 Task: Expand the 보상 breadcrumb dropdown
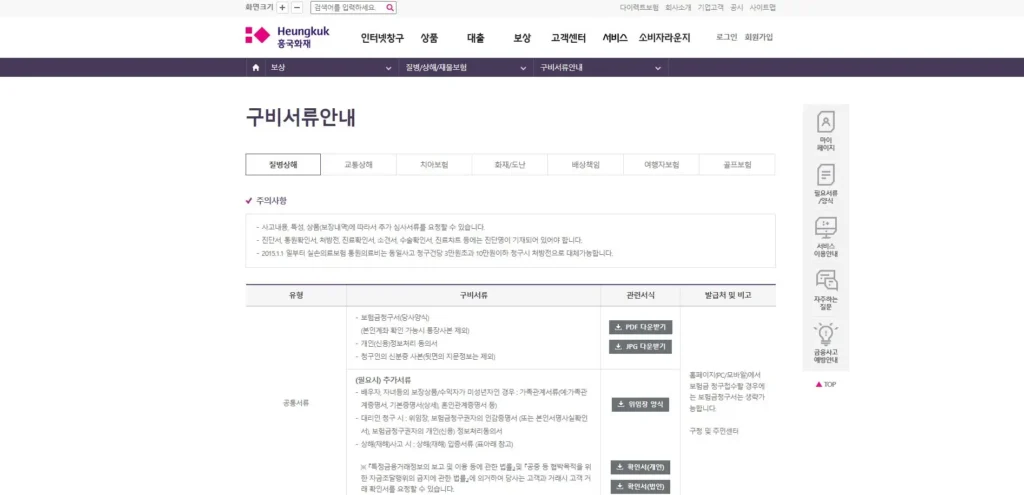(330, 67)
